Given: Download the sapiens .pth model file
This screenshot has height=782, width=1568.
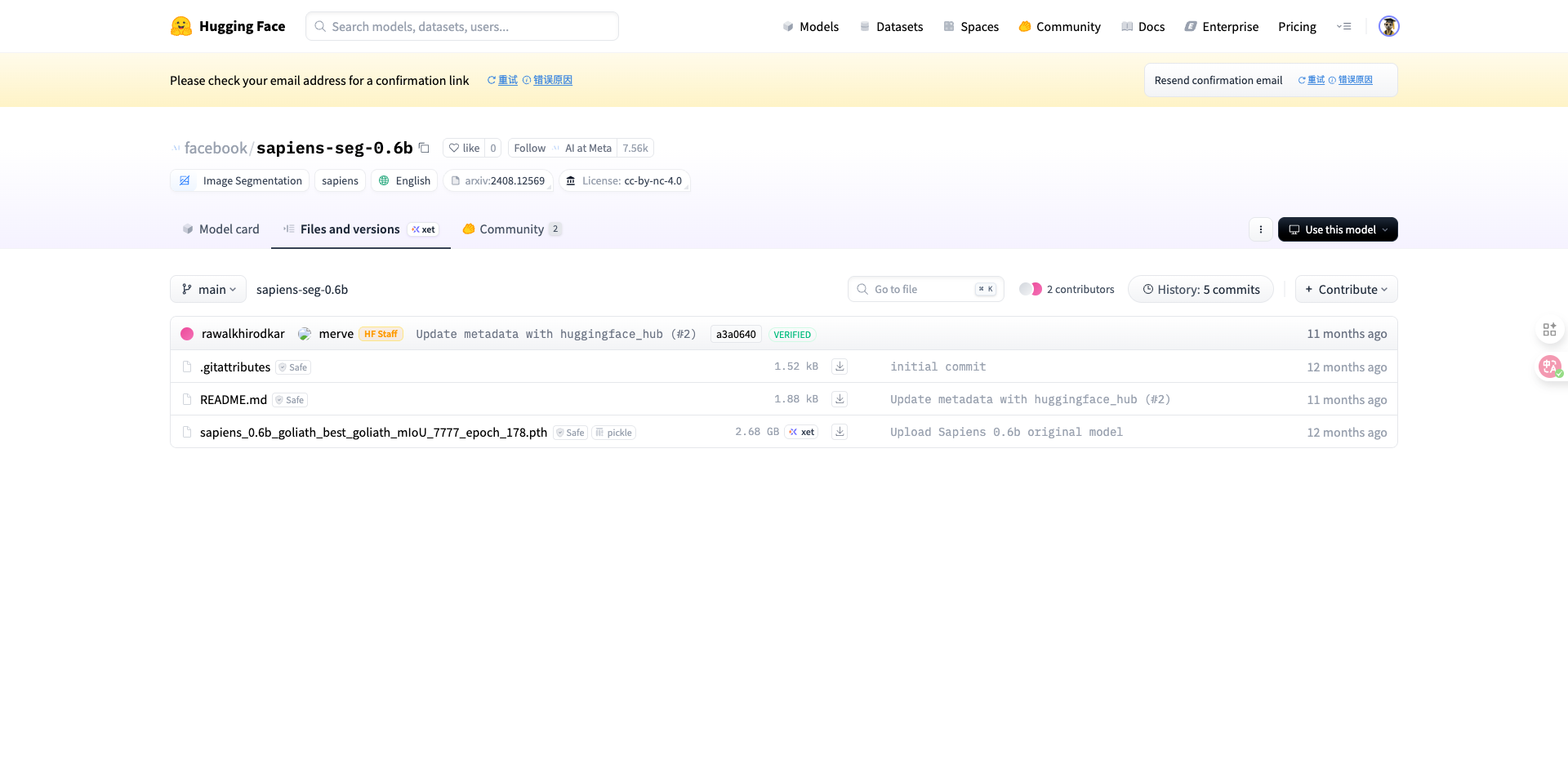Looking at the screenshot, I should click(839, 432).
